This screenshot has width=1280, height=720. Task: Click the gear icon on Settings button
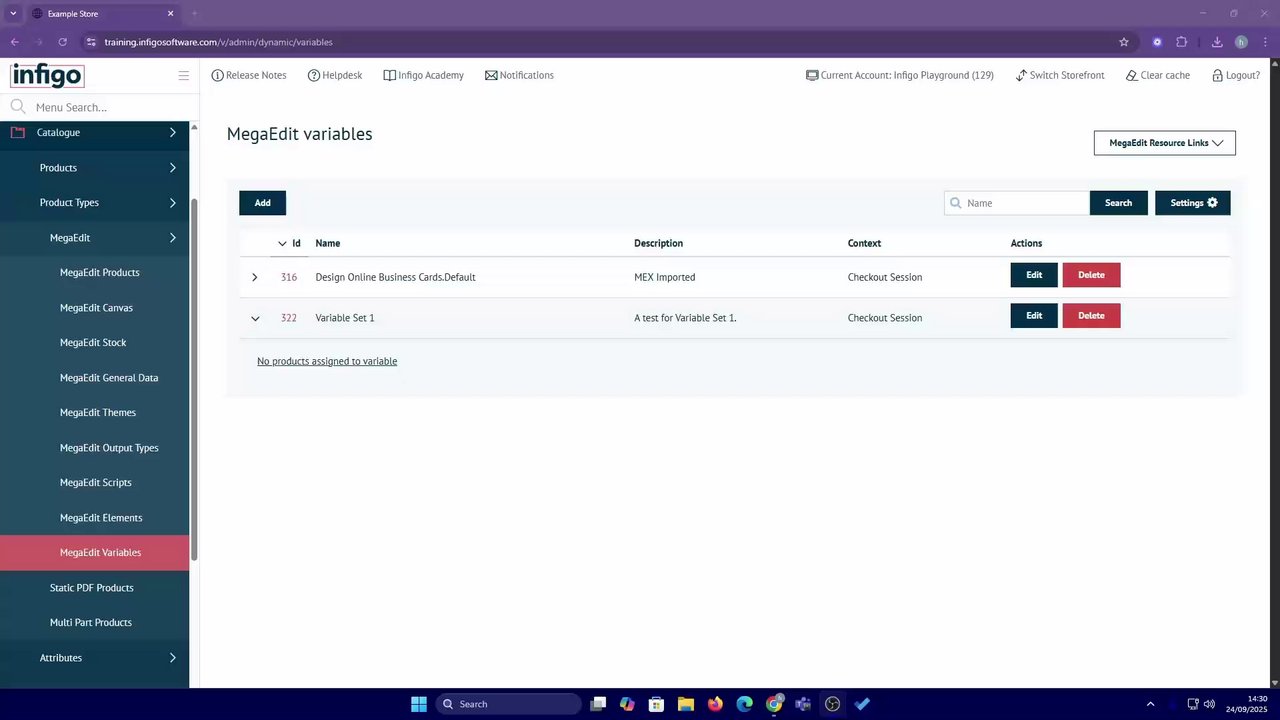1212,203
